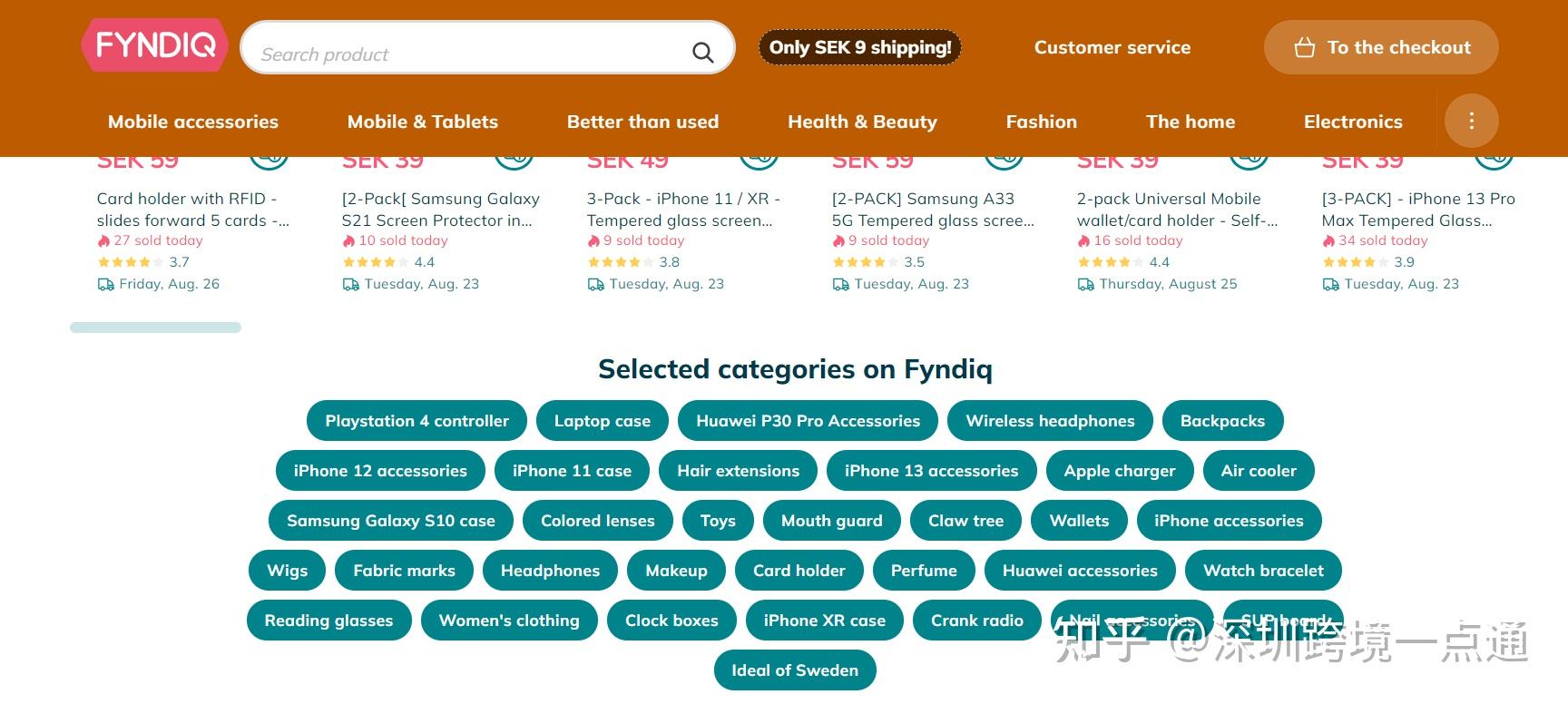Click the basket icon in the checkout button
The width and height of the screenshot is (1568, 704).
(x=1305, y=47)
